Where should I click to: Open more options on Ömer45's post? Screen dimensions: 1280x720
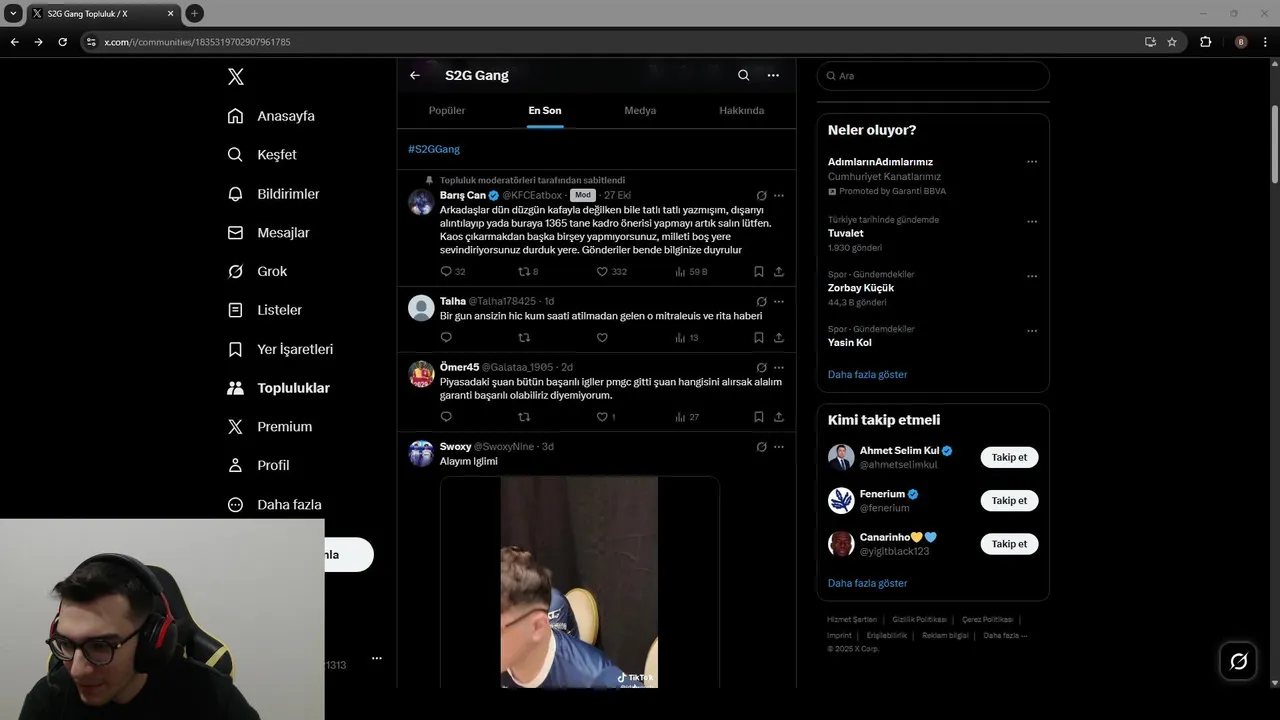779,367
